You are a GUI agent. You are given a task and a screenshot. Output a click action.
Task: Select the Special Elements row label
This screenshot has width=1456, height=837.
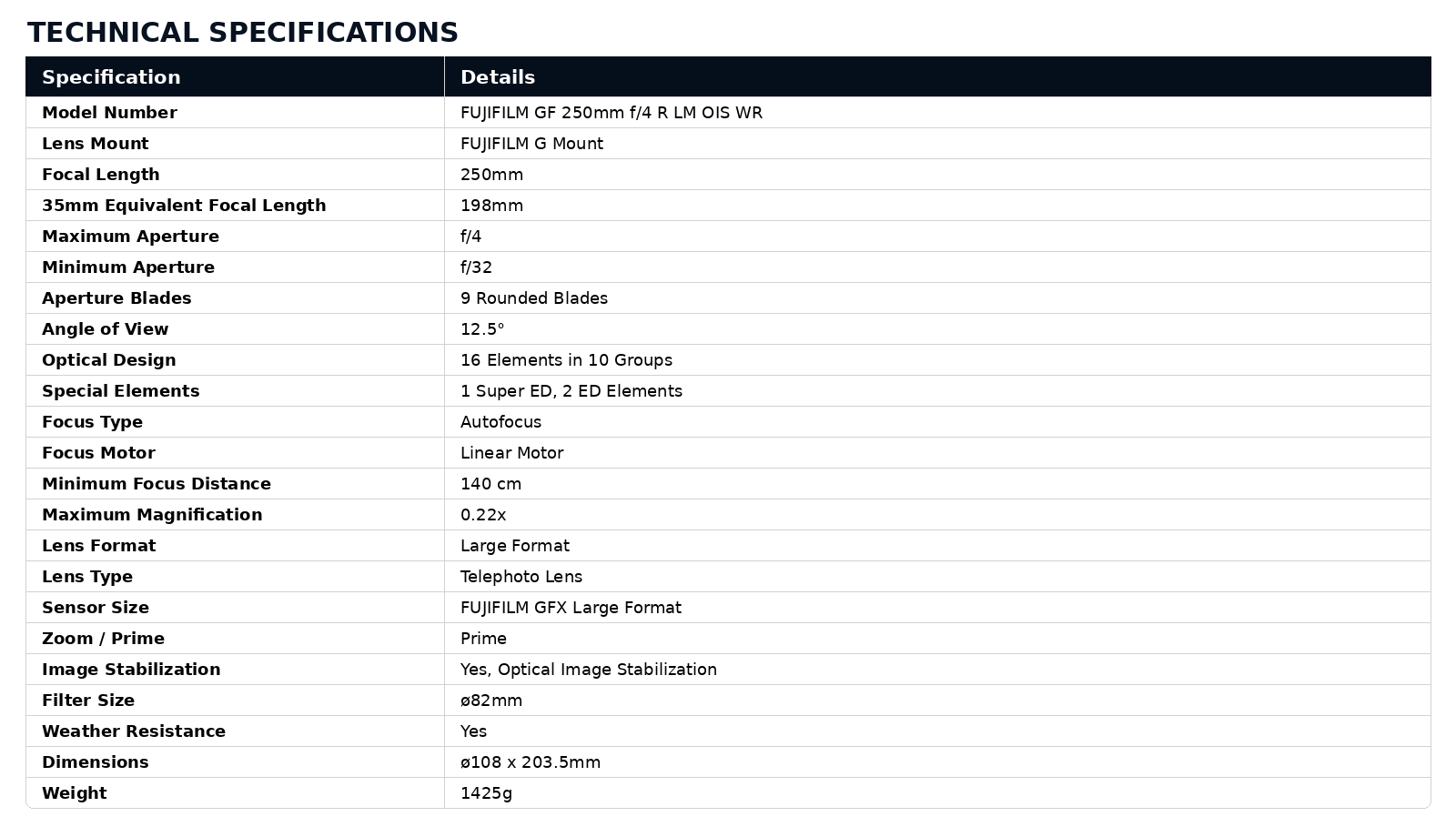point(120,391)
